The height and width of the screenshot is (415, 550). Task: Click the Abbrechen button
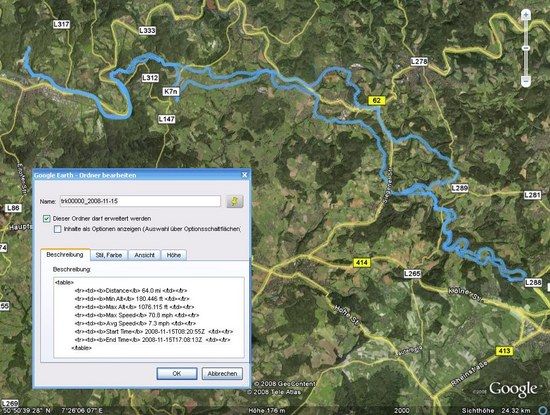click(222, 374)
